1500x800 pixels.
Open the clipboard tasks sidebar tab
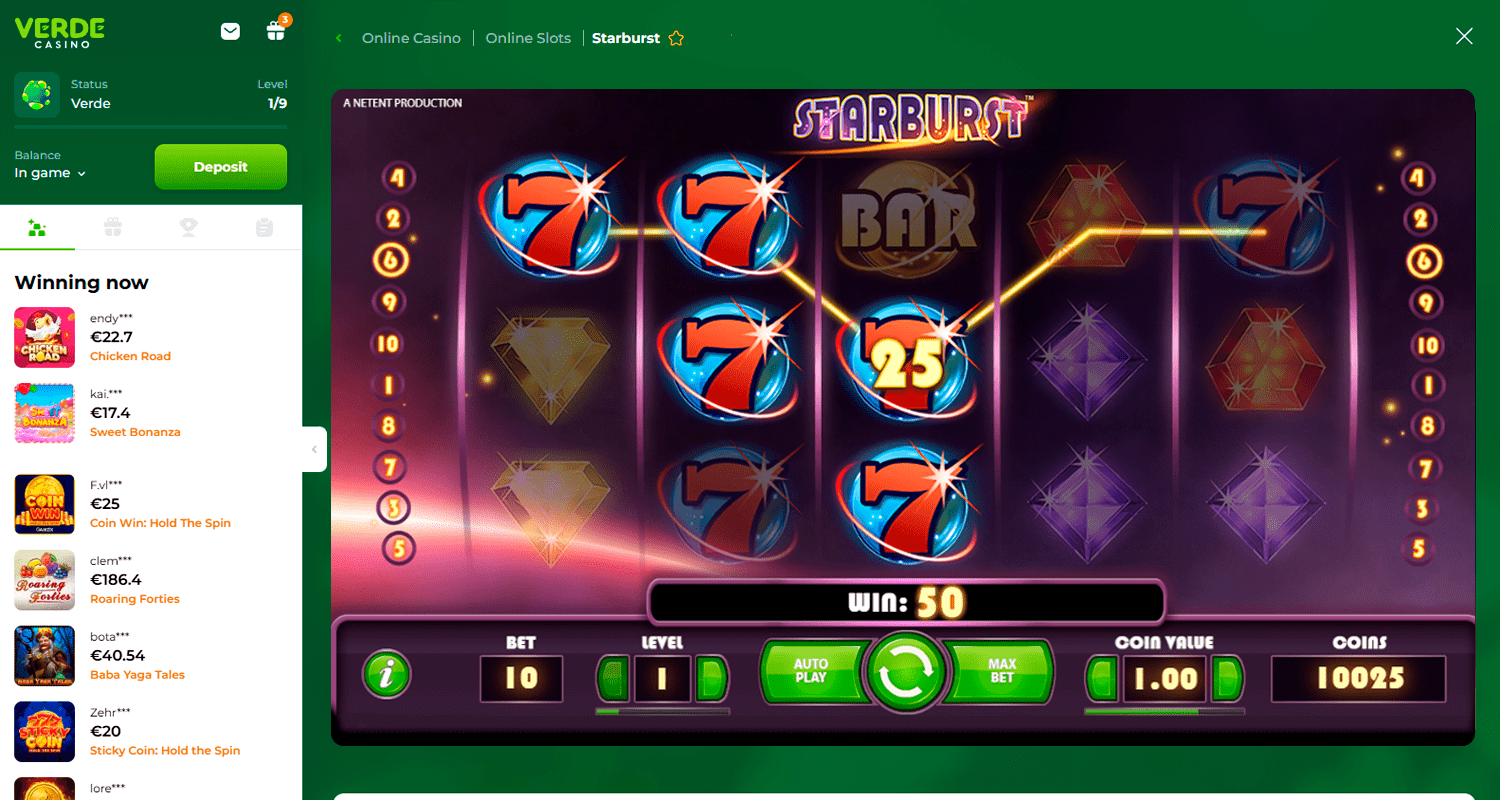click(x=264, y=228)
